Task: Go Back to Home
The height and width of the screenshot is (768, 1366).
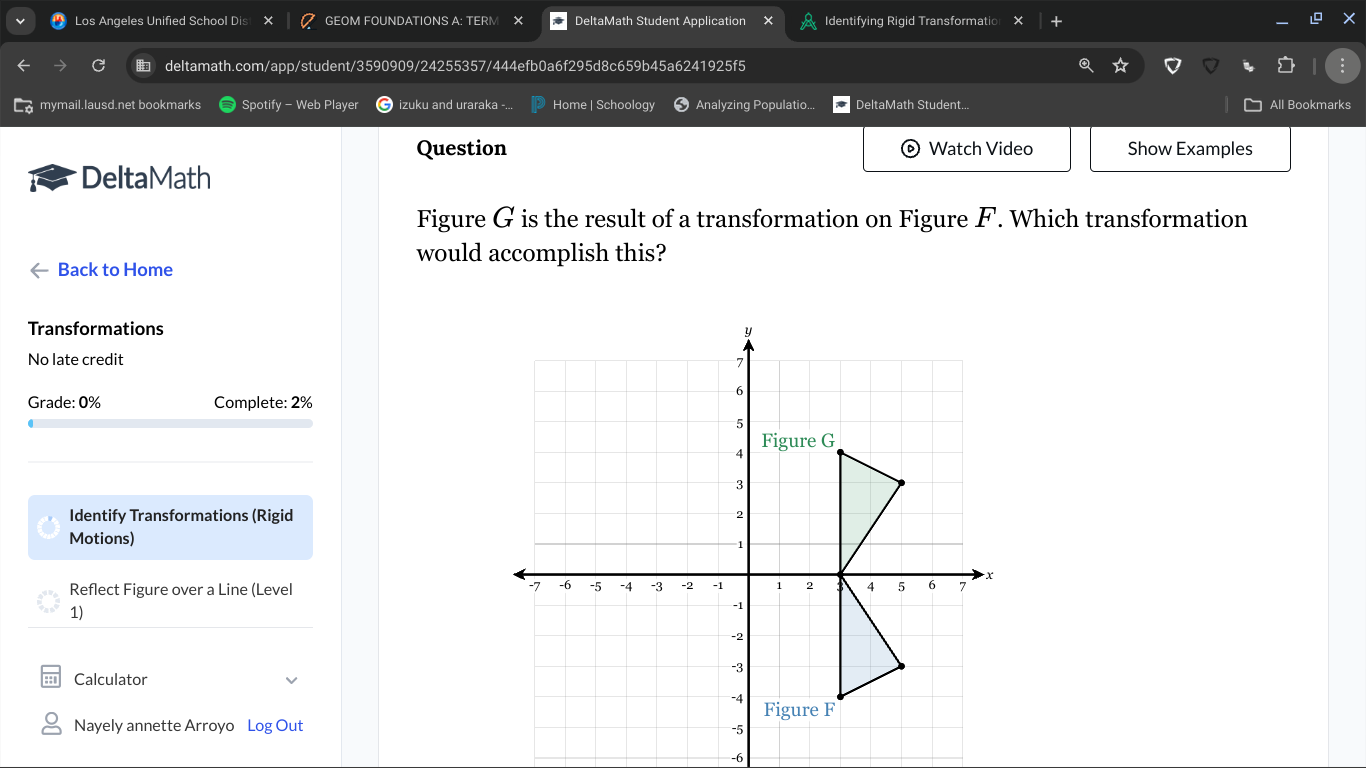Action: coord(101,270)
